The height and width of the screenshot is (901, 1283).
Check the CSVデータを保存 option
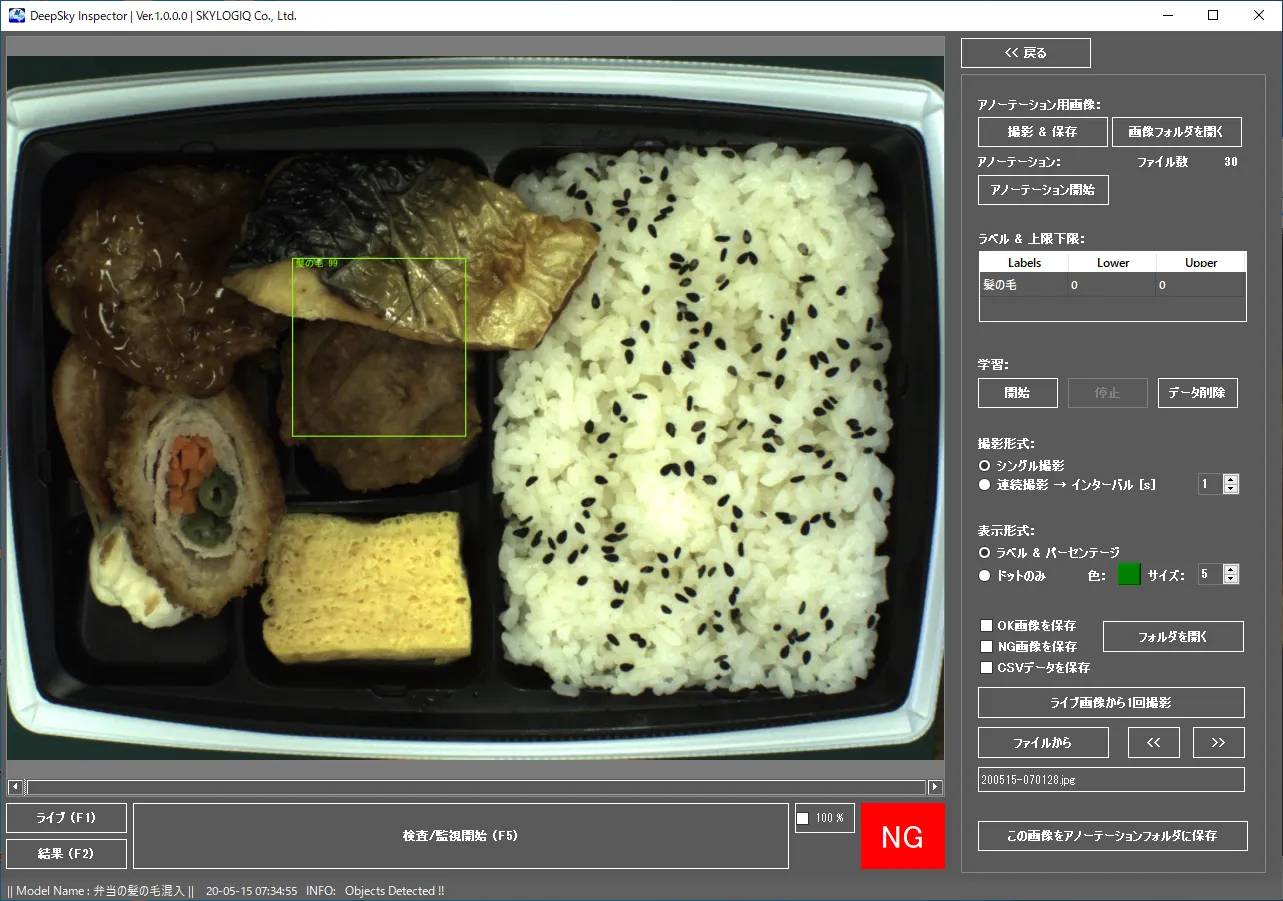click(987, 667)
